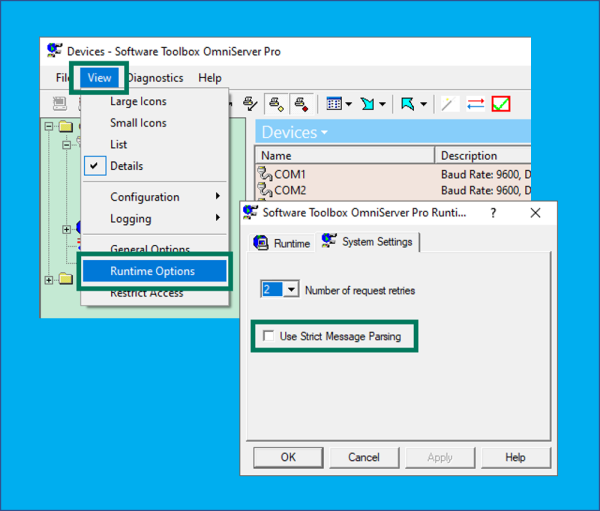Select the Details view option
The height and width of the screenshot is (511, 600).
pyautogui.click(x=126, y=166)
